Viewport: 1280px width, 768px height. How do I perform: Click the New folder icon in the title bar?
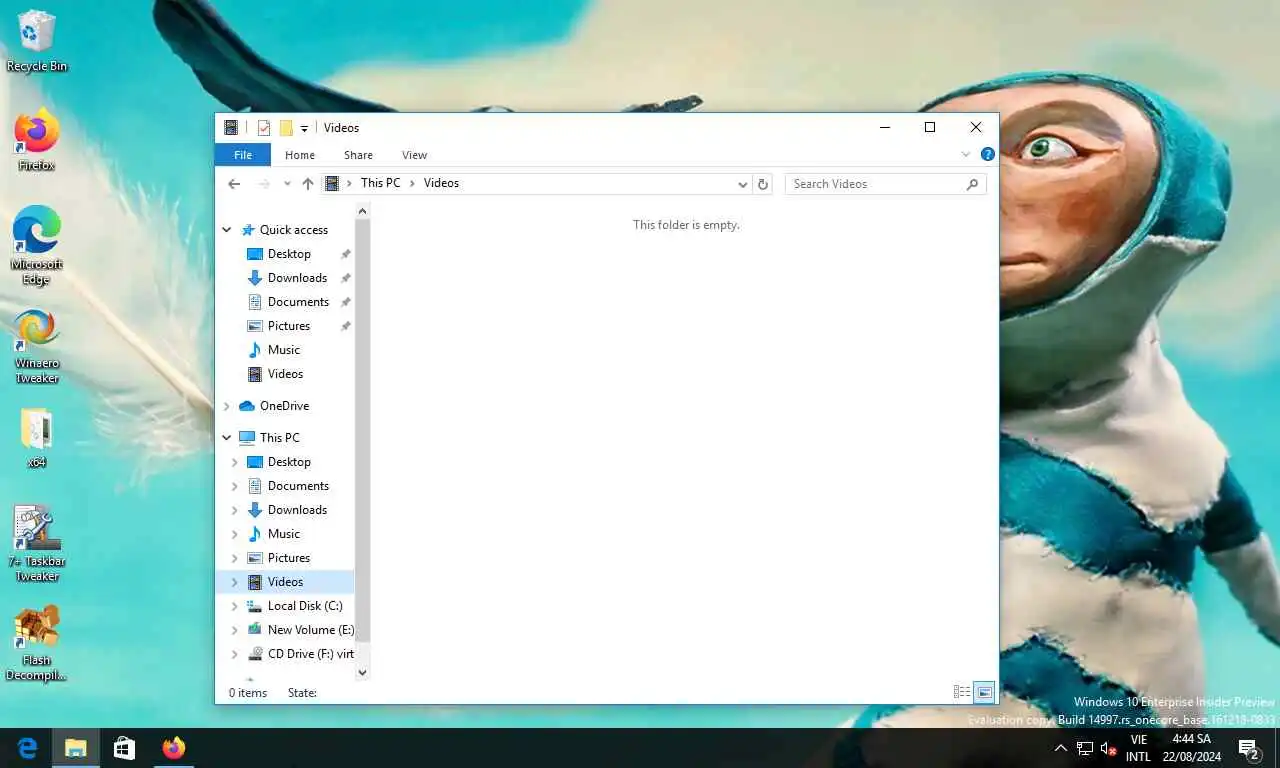286,128
